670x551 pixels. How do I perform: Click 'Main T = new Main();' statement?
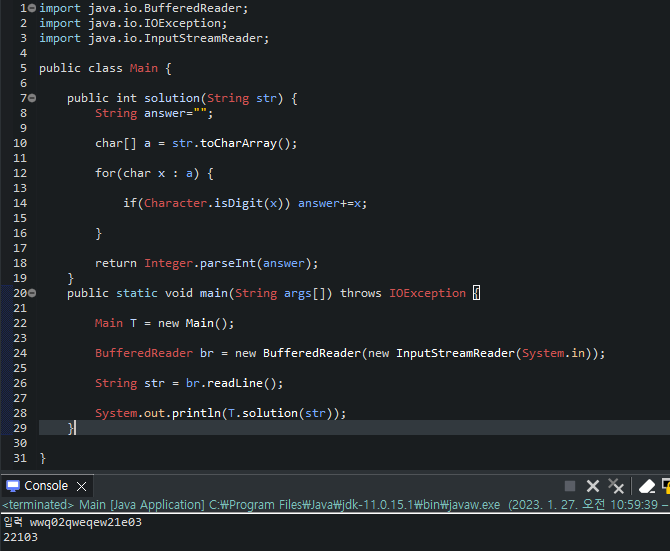(x=165, y=323)
